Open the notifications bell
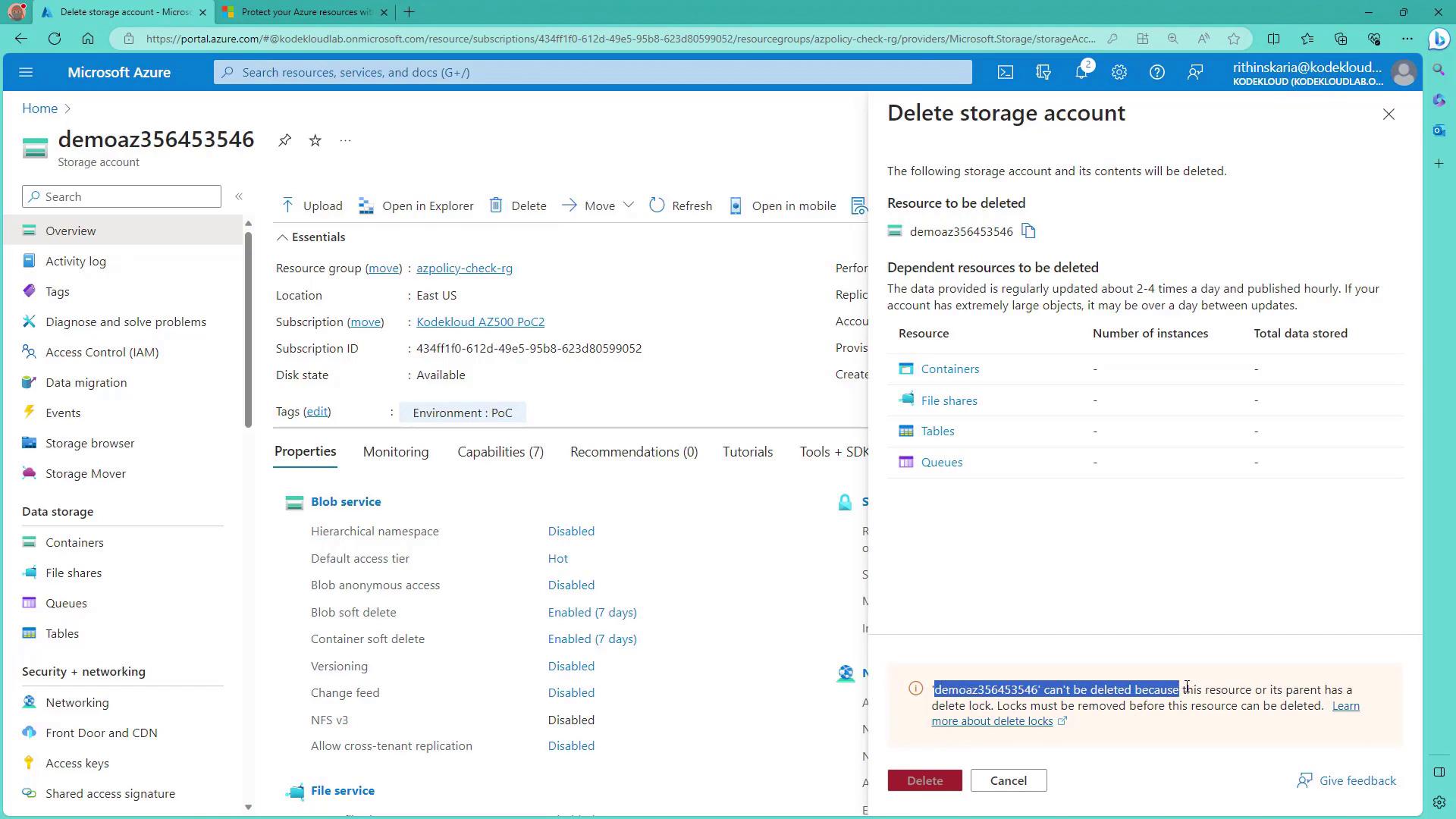1456x819 pixels. click(x=1081, y=72)
